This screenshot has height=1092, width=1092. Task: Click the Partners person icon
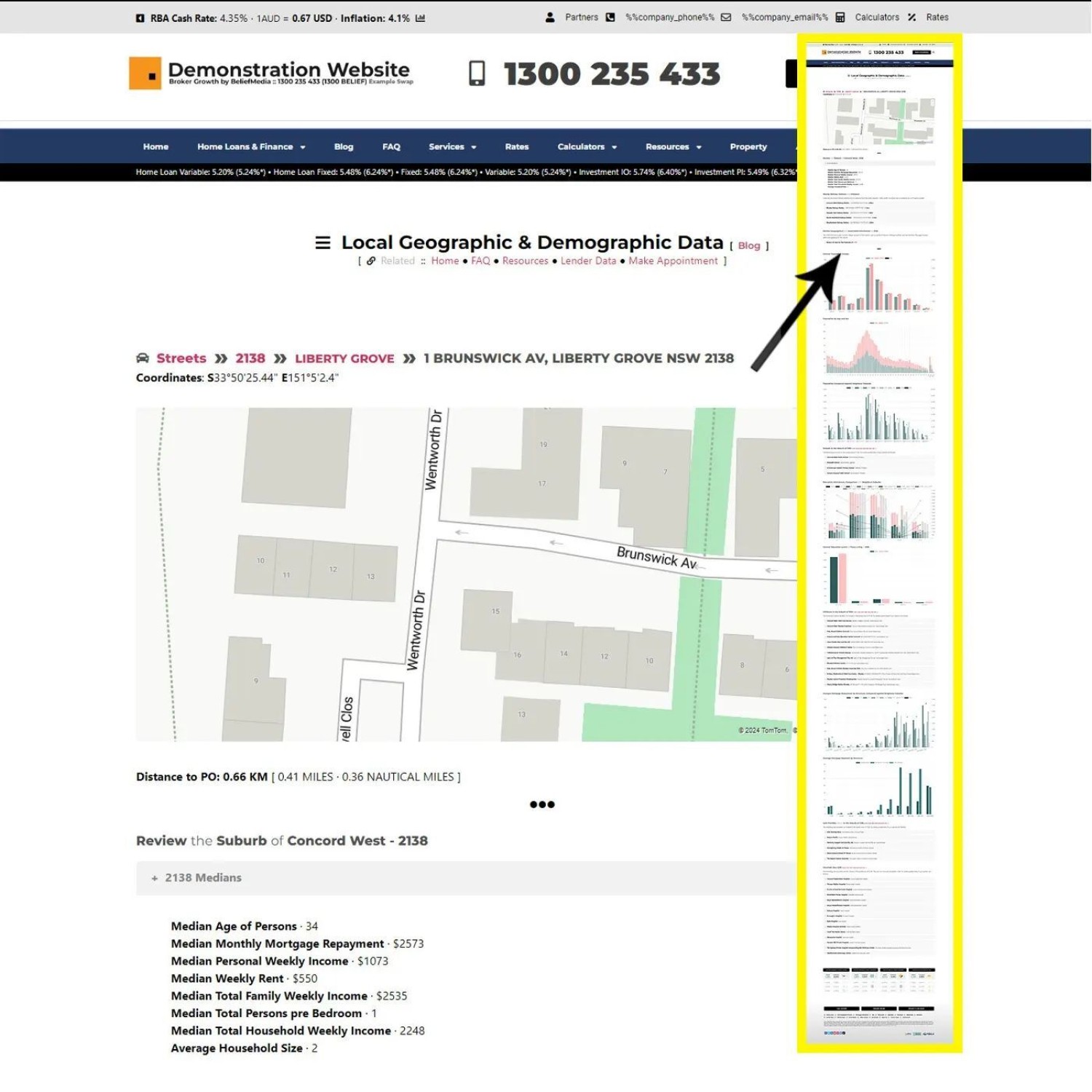pyautogui.click(x=550, y=17)
